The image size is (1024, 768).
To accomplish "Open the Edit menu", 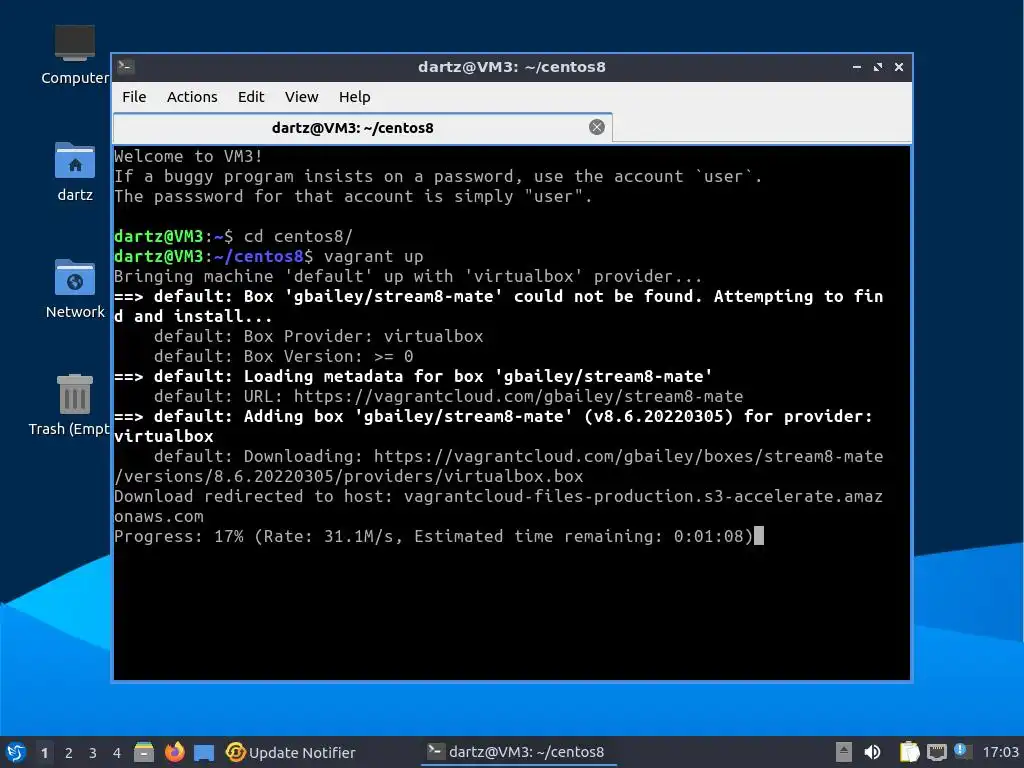I will click(251, 97).
